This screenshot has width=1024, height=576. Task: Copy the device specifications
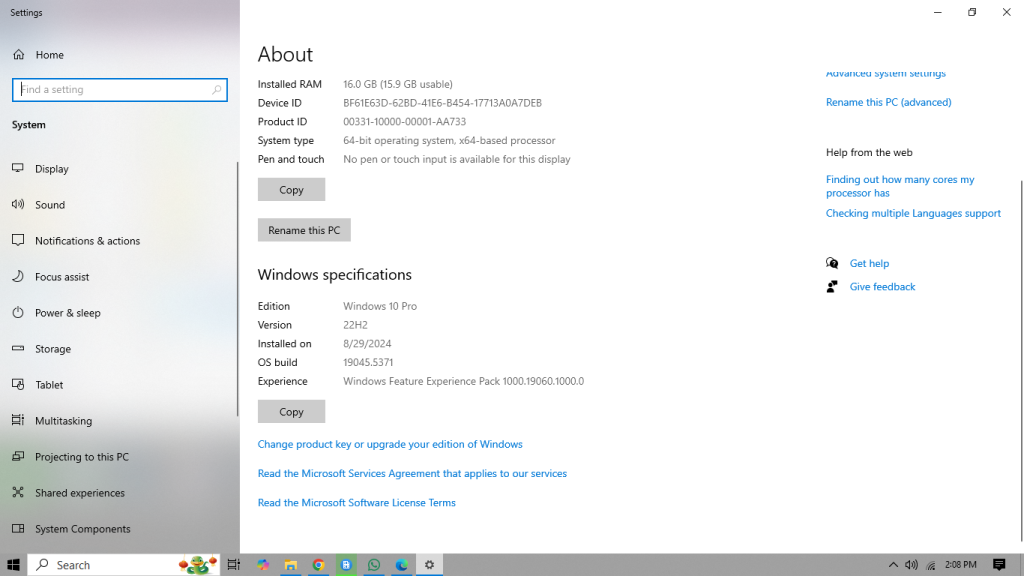(291, 189)
